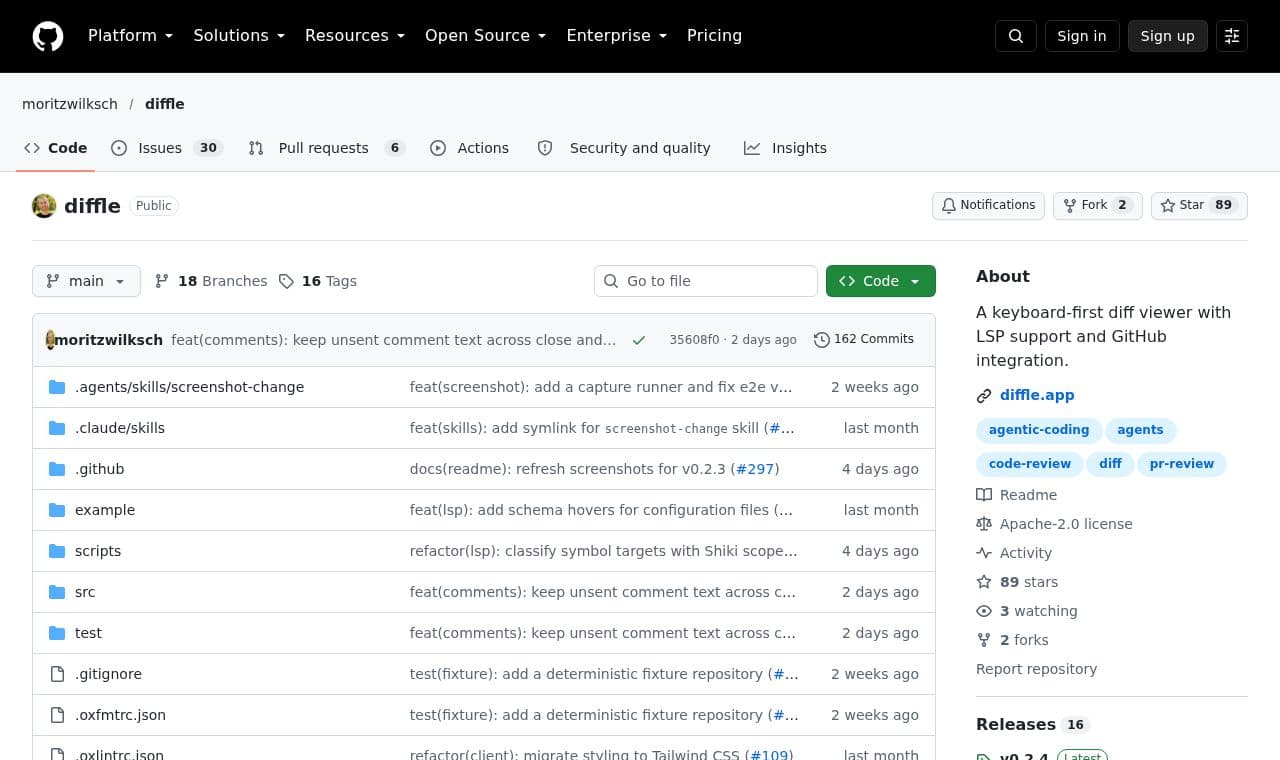The image size is (1280, 760).
Task: Open the test folder
Action: pos(88,633)
